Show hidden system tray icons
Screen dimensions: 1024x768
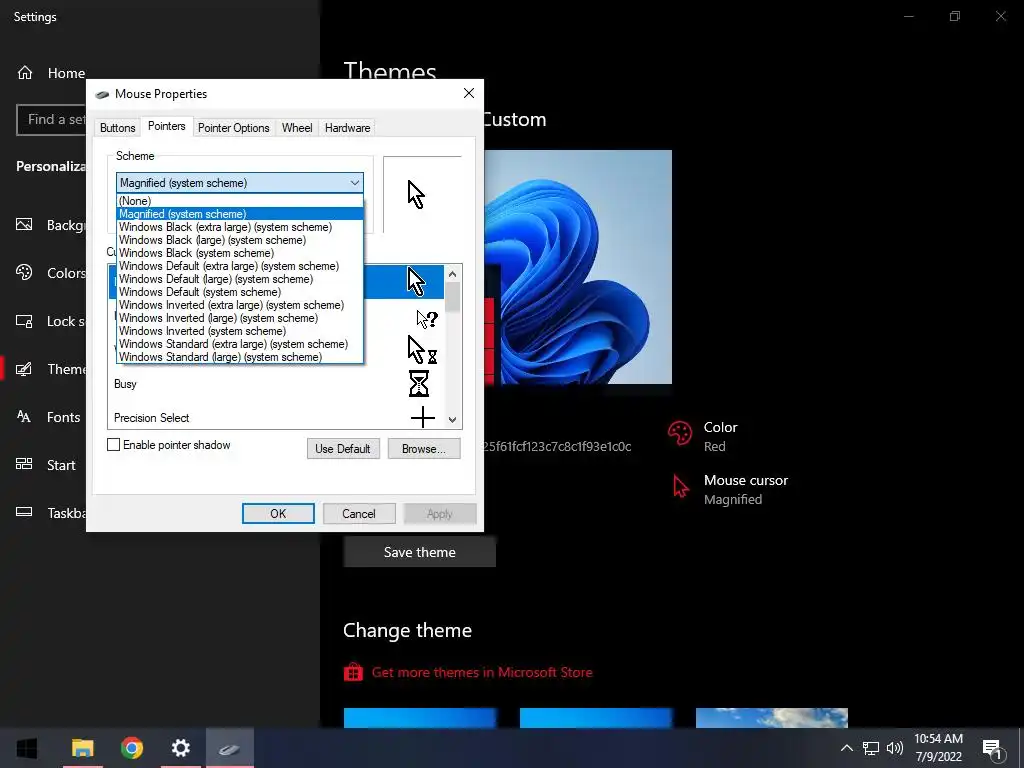846,748
